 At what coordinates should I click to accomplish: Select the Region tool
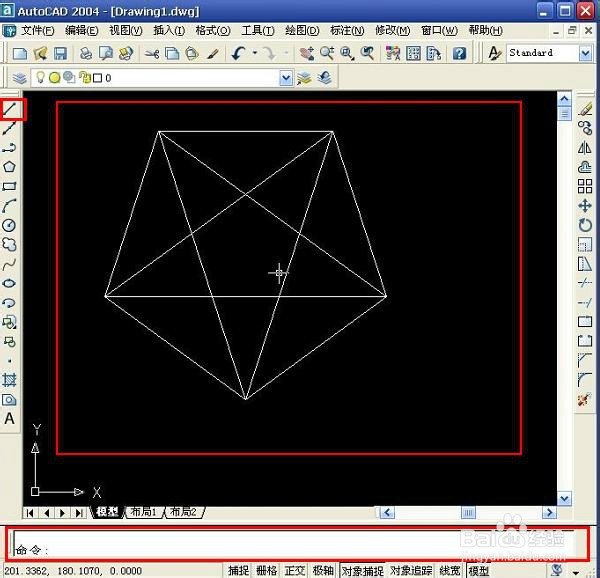click(10, 400)
